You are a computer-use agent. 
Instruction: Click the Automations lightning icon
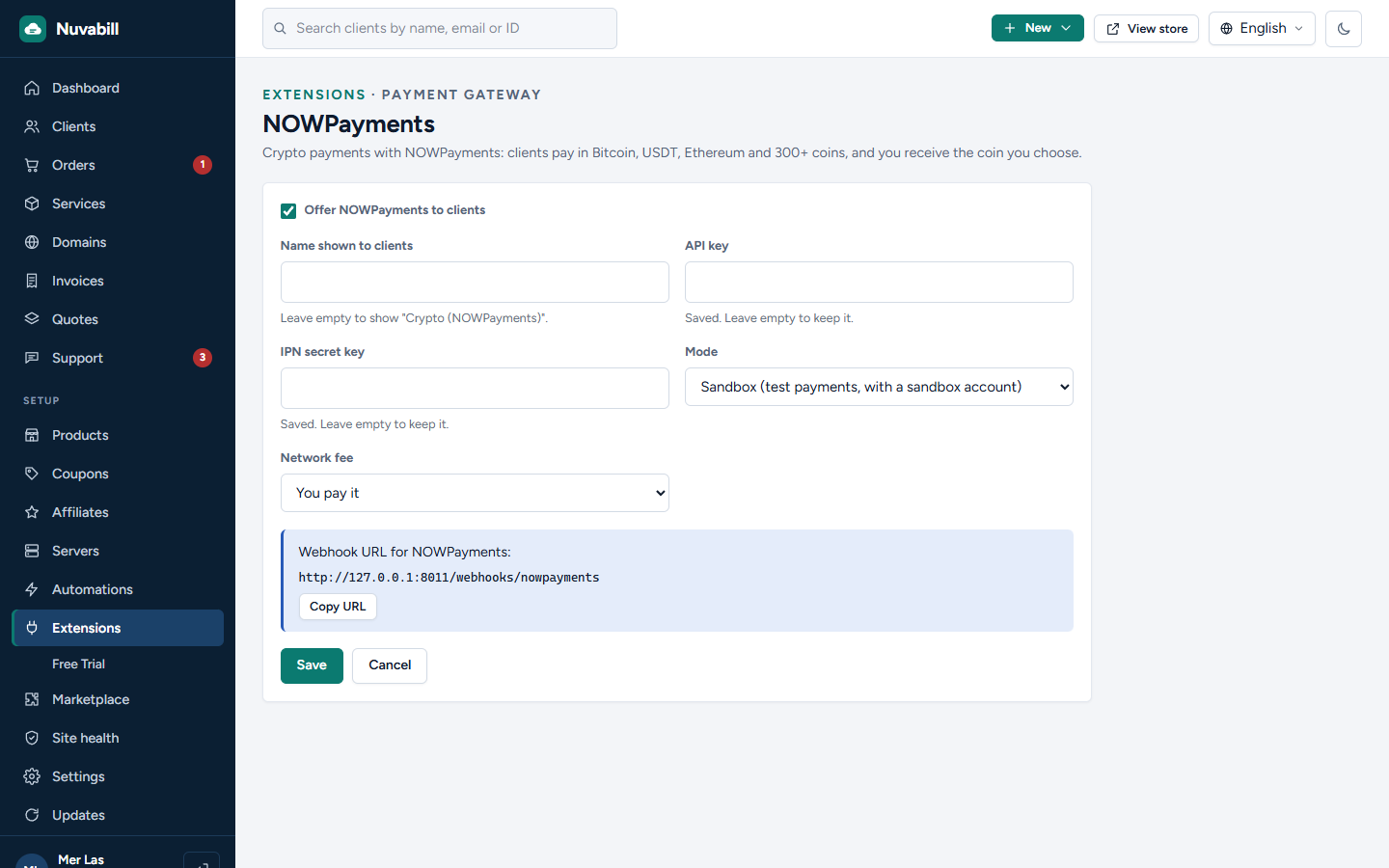click(x=32, y=589)
